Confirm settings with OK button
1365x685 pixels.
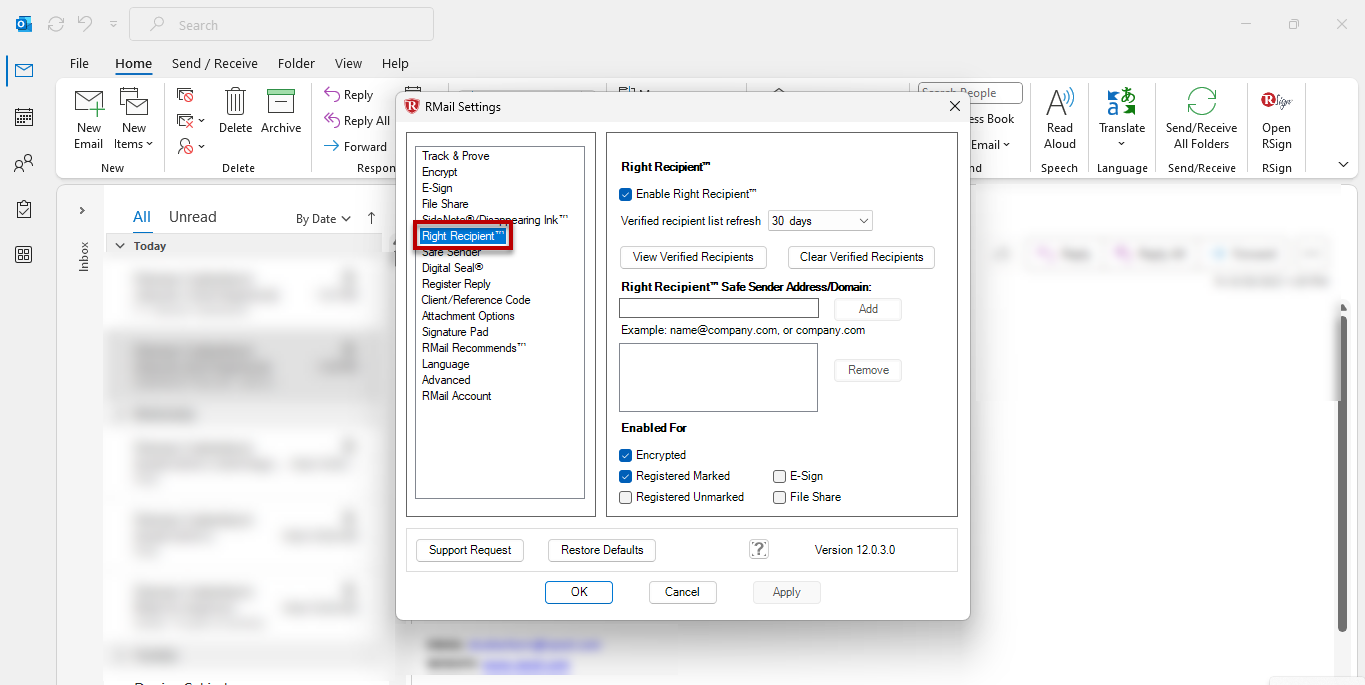[579, 592]
